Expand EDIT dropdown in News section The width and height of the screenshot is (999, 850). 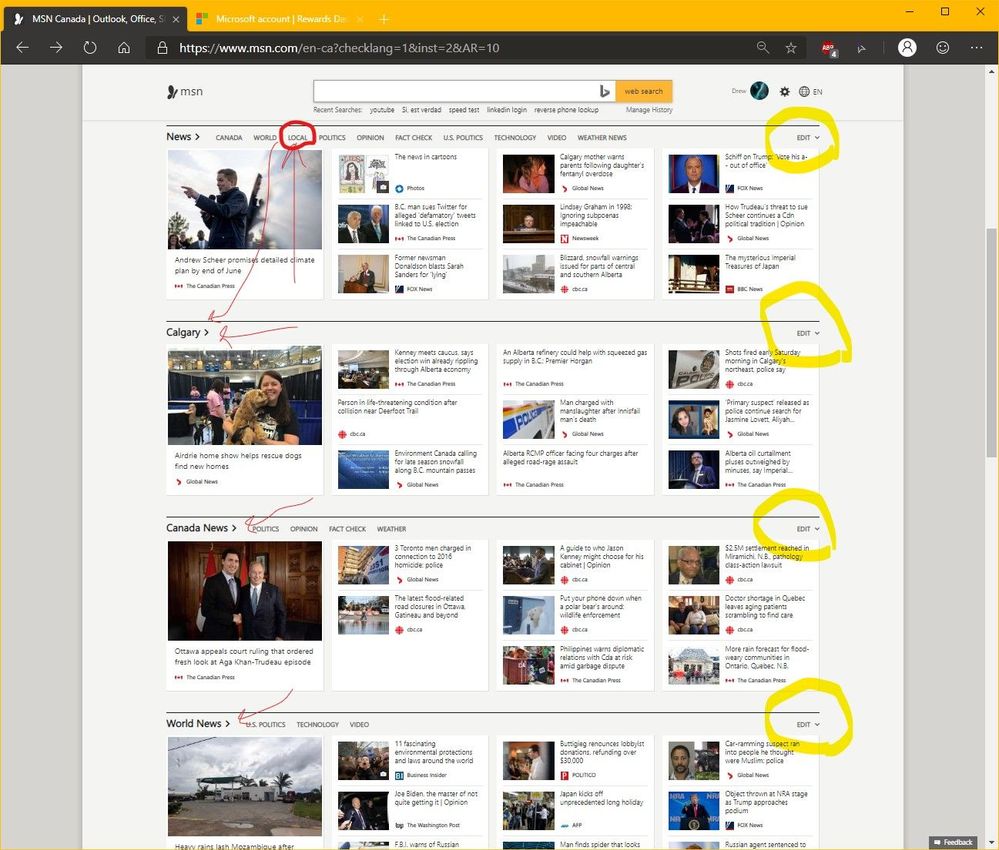(808, 138)
